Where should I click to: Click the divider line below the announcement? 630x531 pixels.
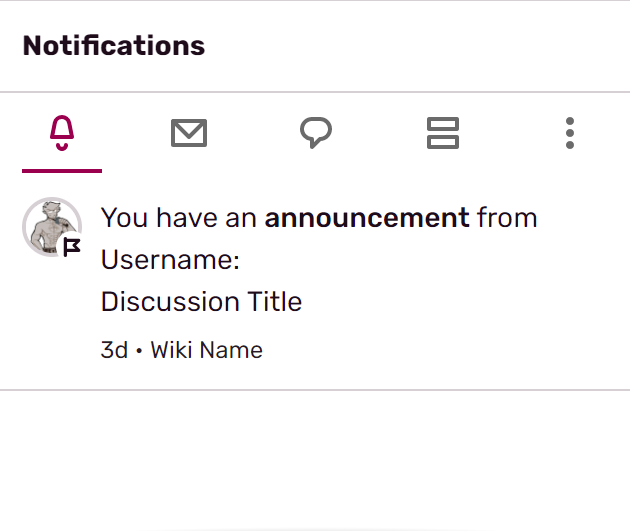point(315,389)
